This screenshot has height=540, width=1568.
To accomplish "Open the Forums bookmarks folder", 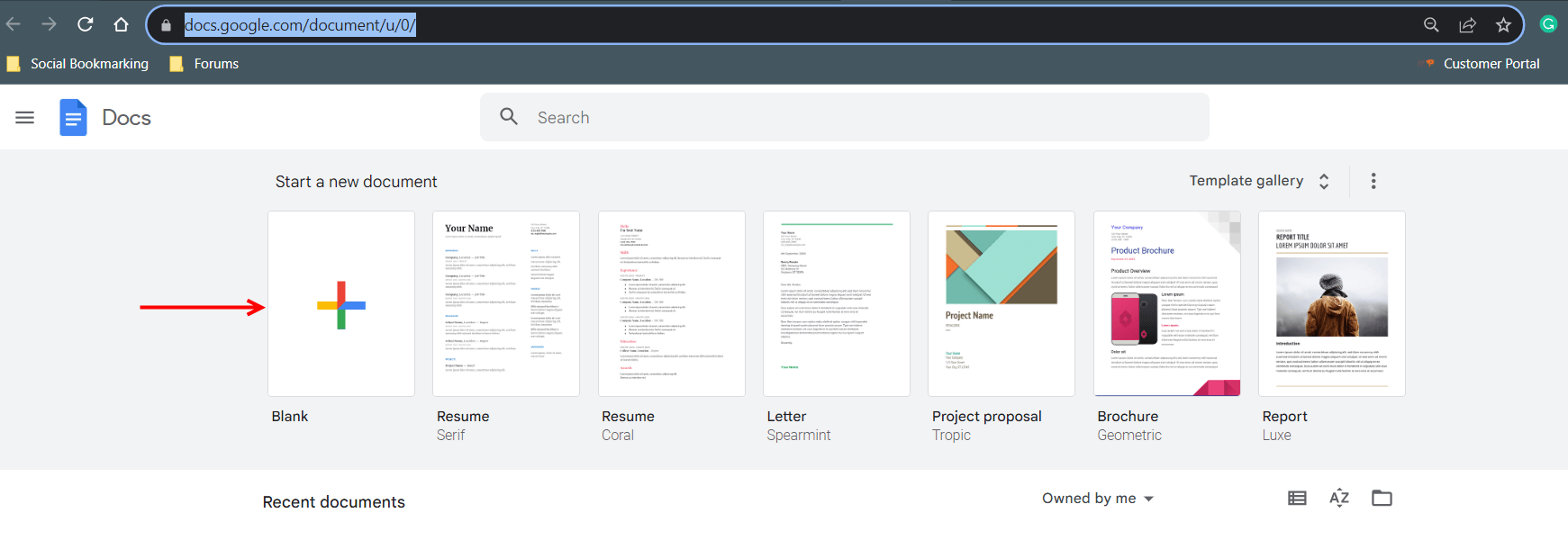I will [204, 64].
